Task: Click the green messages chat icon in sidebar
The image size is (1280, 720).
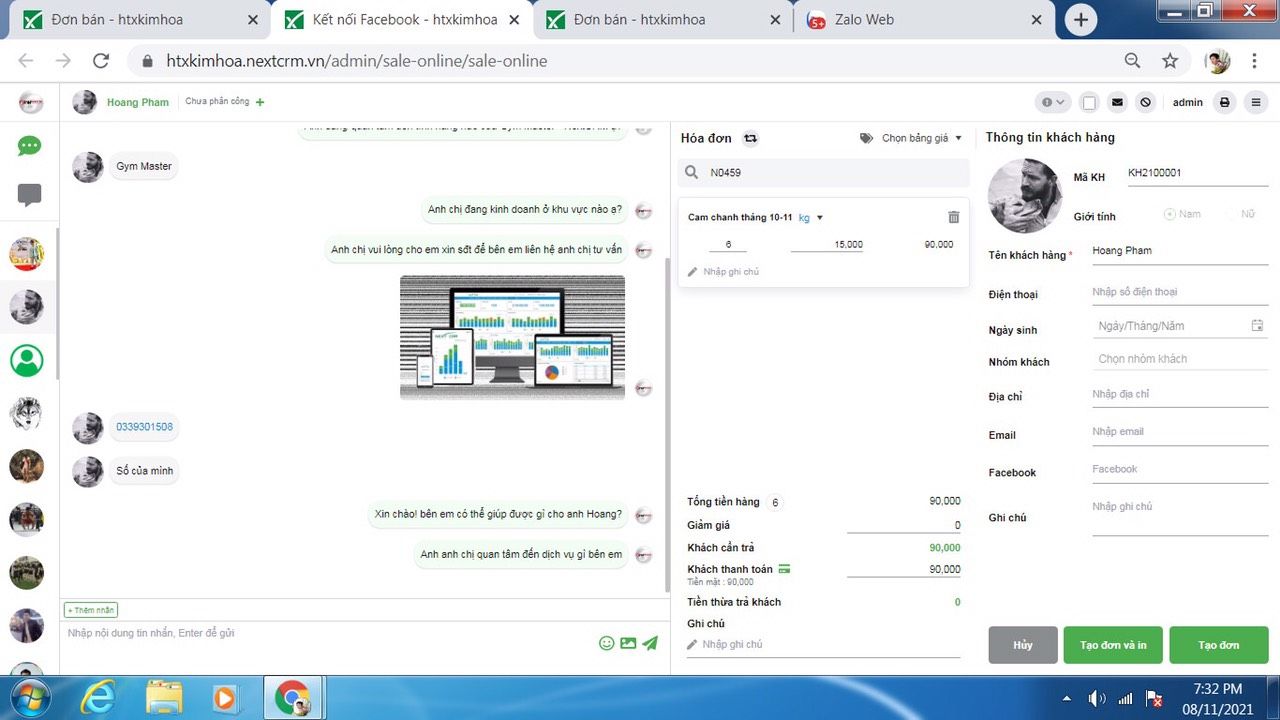Action: click(x=30, y=146)
